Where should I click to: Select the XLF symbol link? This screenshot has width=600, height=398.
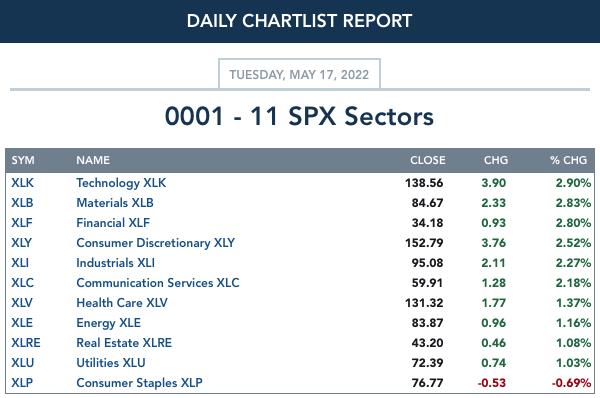[x=22, y=223]
